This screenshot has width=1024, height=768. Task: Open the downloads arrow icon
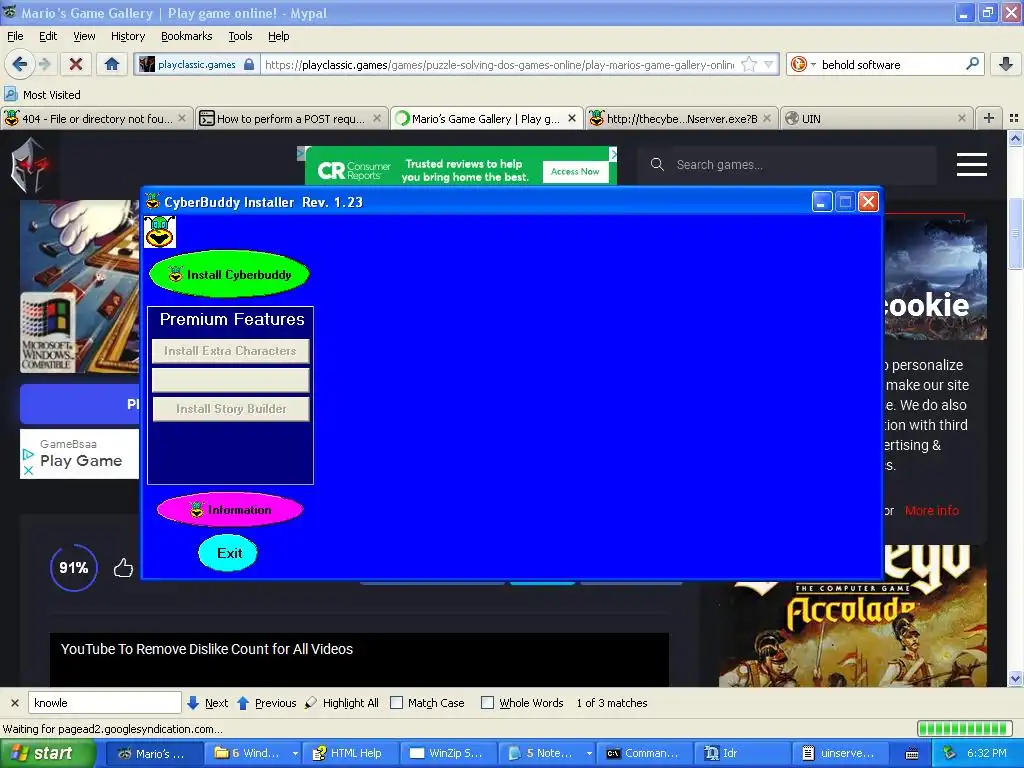[1006, 64]
